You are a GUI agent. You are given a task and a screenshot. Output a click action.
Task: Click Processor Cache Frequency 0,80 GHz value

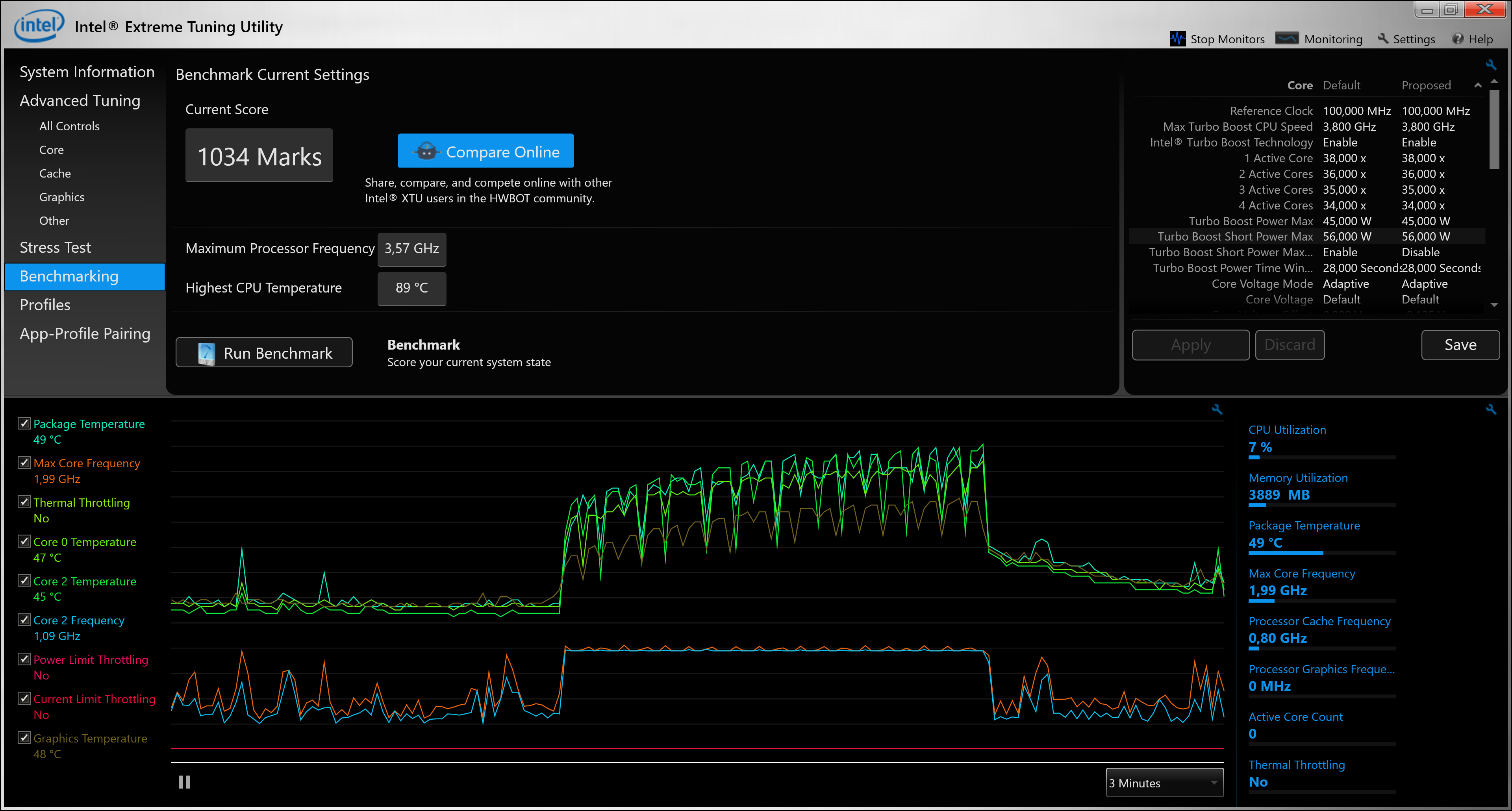point(1277,638)
